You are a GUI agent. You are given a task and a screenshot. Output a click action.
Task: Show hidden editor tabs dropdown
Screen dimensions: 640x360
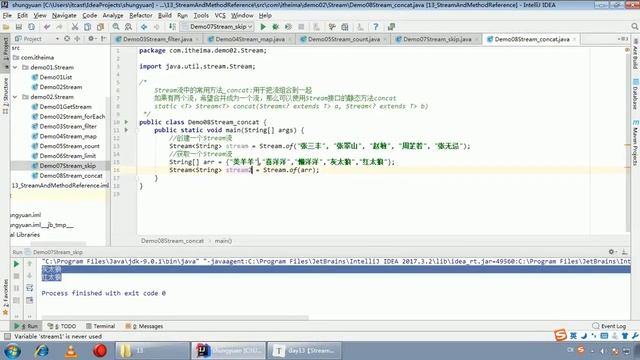623,39
